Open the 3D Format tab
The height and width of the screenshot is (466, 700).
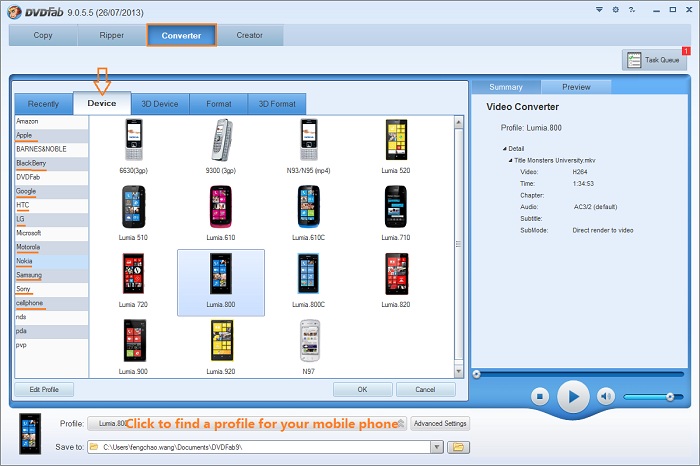(277, 104)
